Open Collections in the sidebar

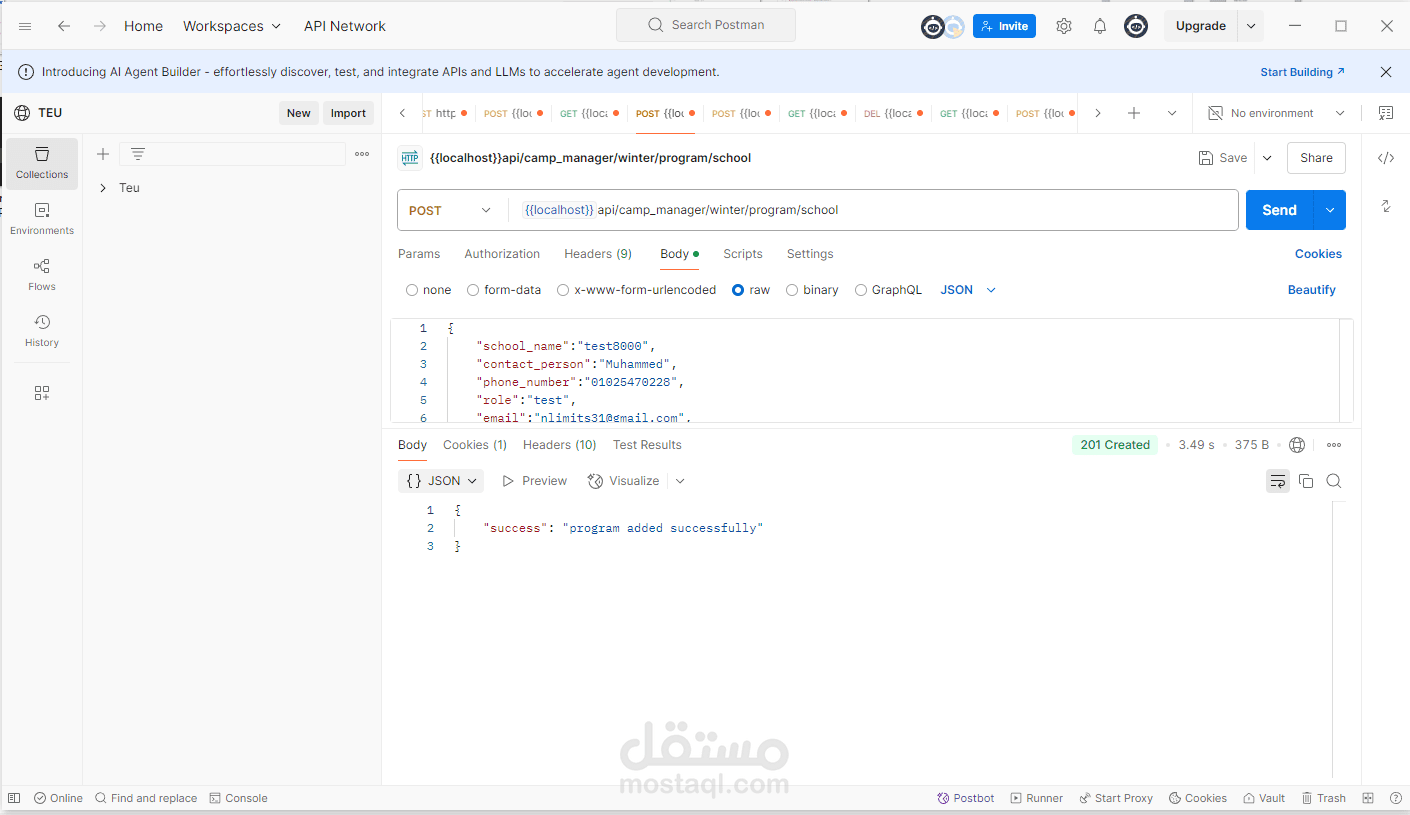pos(42,163)
